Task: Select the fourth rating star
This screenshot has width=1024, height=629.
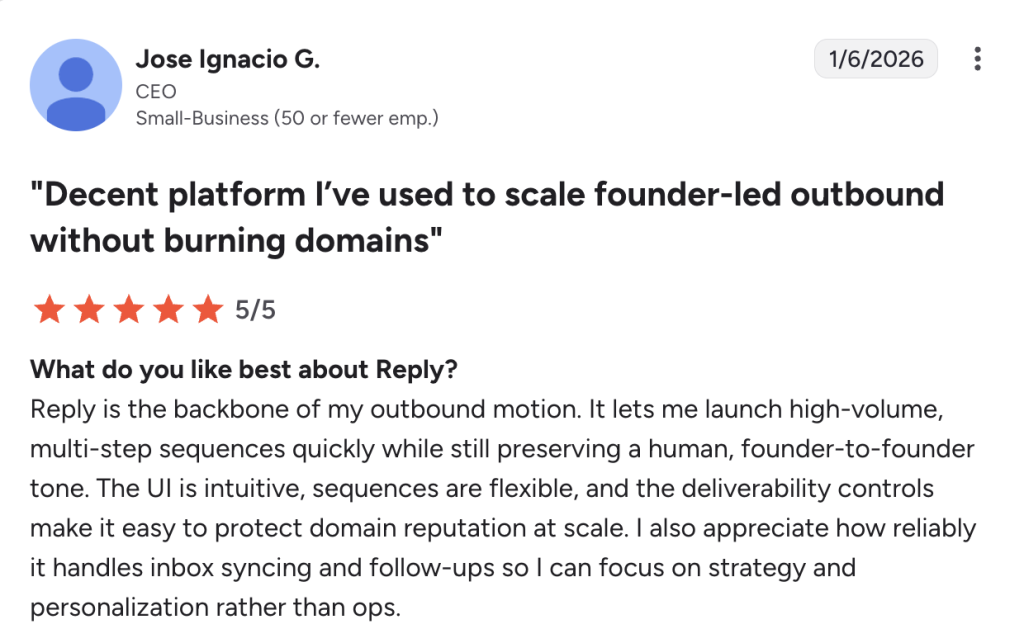Action: [x=168, y=309]
